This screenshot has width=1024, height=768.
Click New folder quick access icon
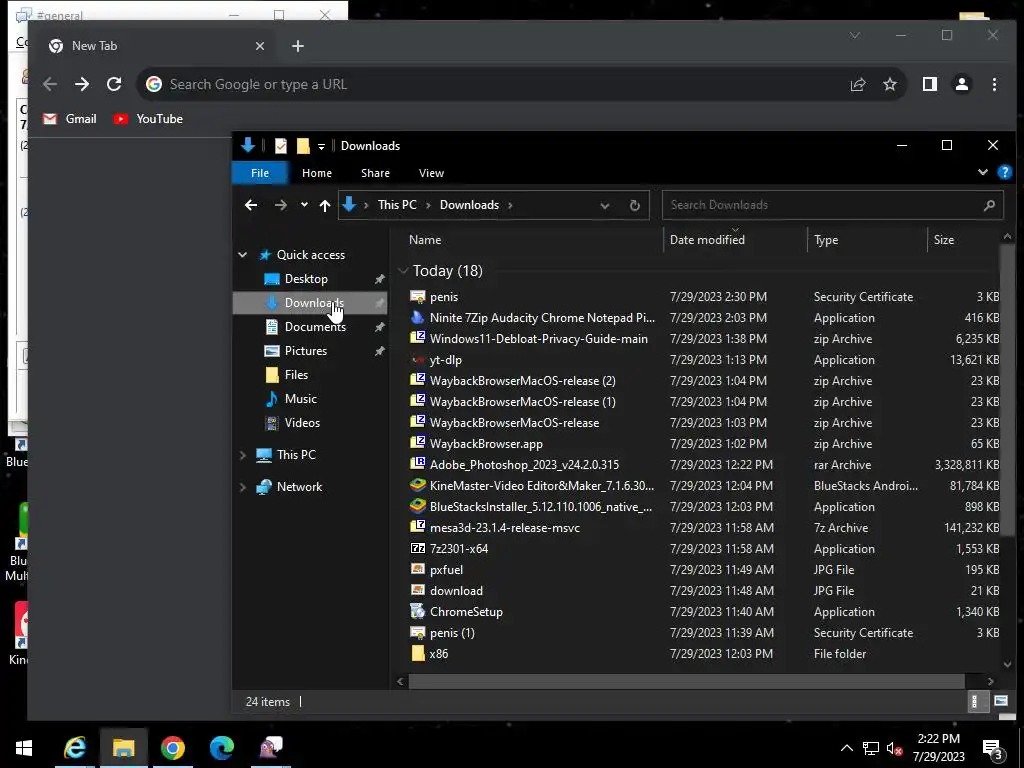303,146
